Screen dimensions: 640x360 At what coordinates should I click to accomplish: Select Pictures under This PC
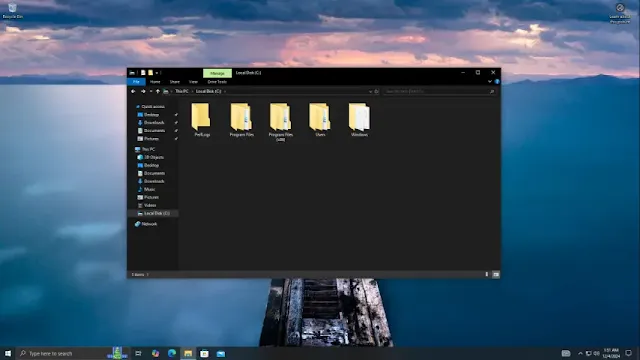tap(151, 197)
